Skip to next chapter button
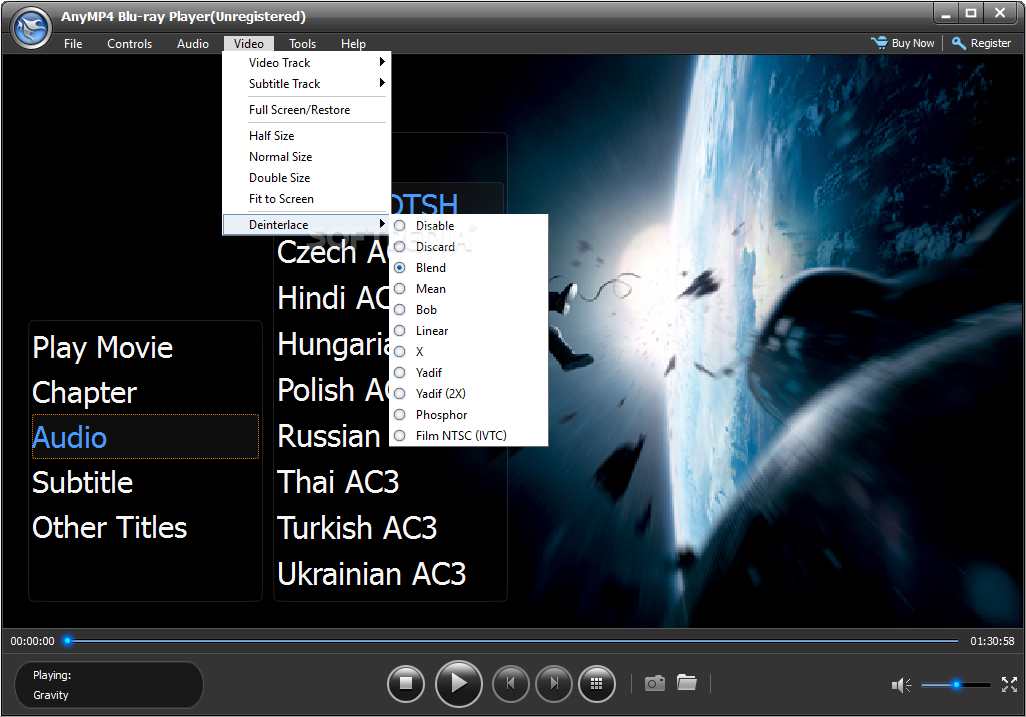 click(554, 684)
